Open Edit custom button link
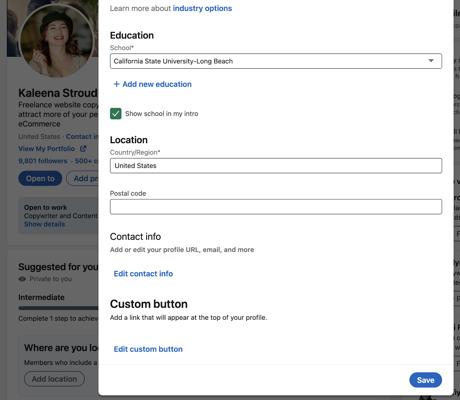 pos(148,349)
